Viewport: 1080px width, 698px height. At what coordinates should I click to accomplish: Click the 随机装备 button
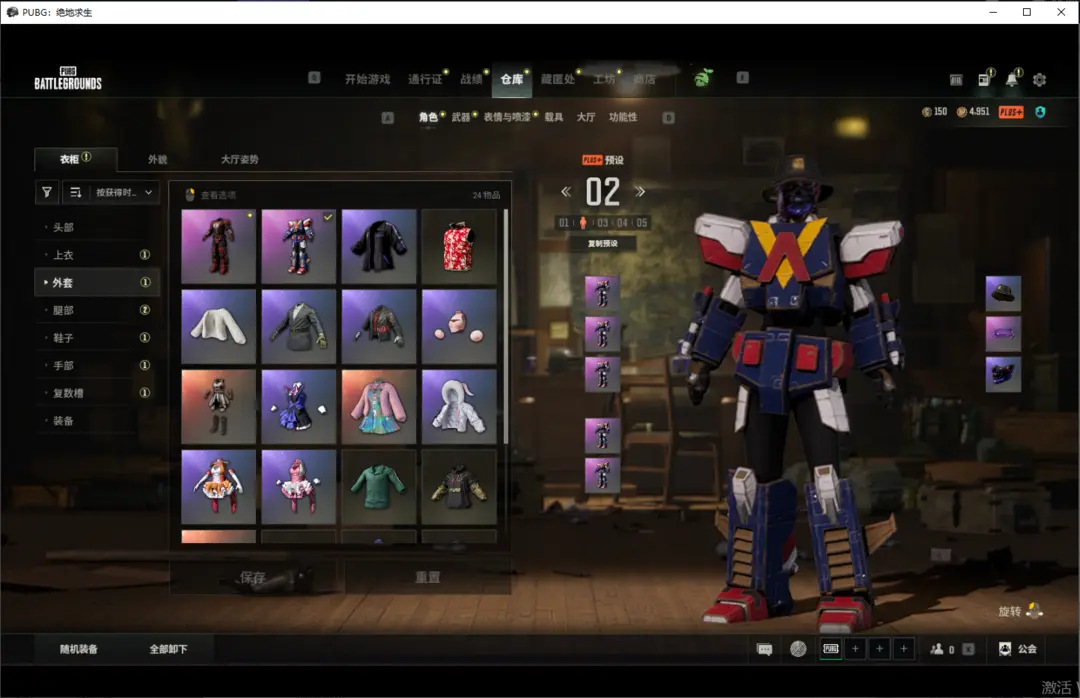pos(79,649)
